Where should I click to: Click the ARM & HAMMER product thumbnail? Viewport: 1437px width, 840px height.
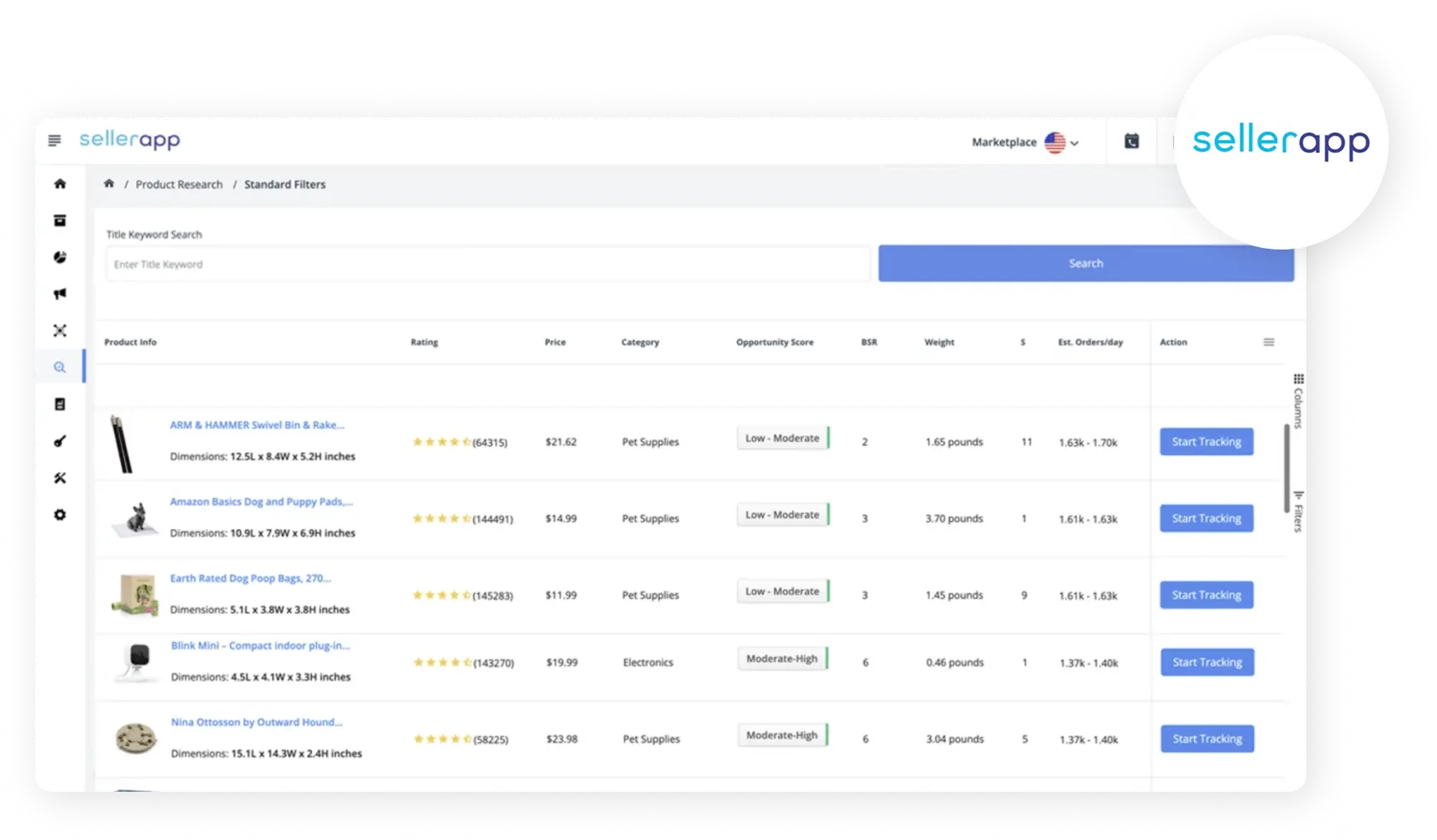[121, 444]
